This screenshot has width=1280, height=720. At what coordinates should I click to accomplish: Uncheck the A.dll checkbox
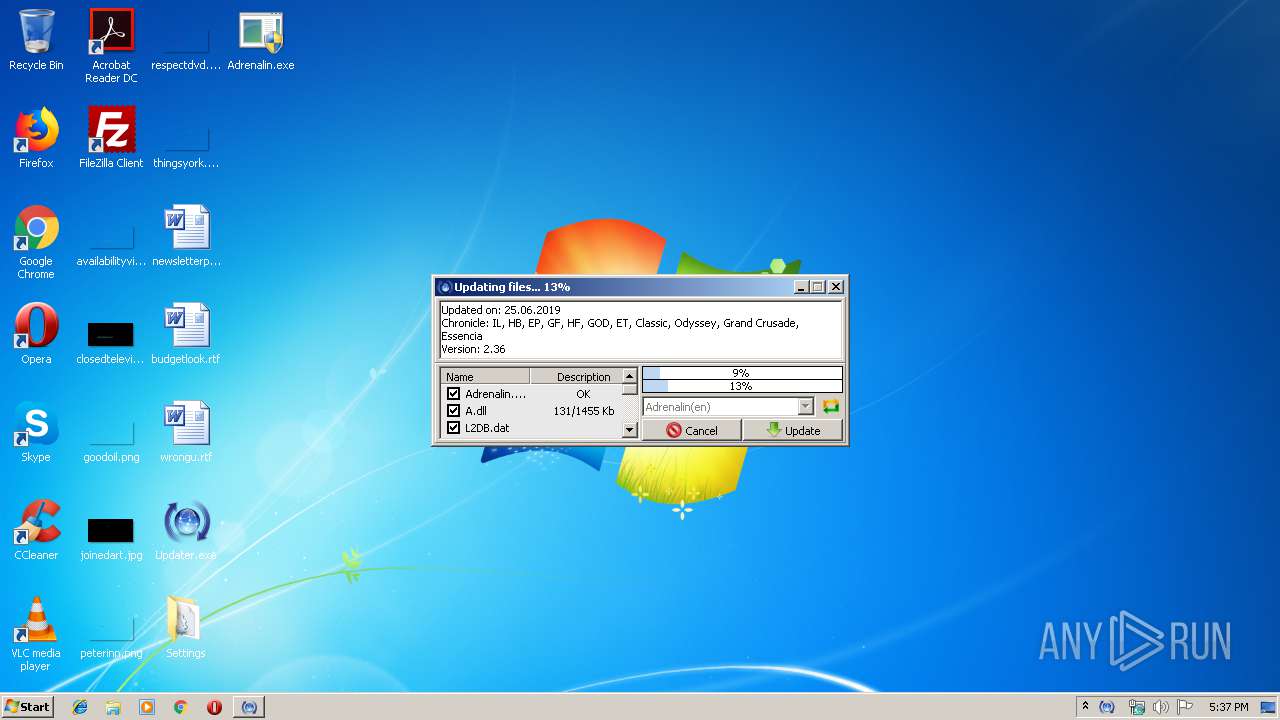pos(453,411)
